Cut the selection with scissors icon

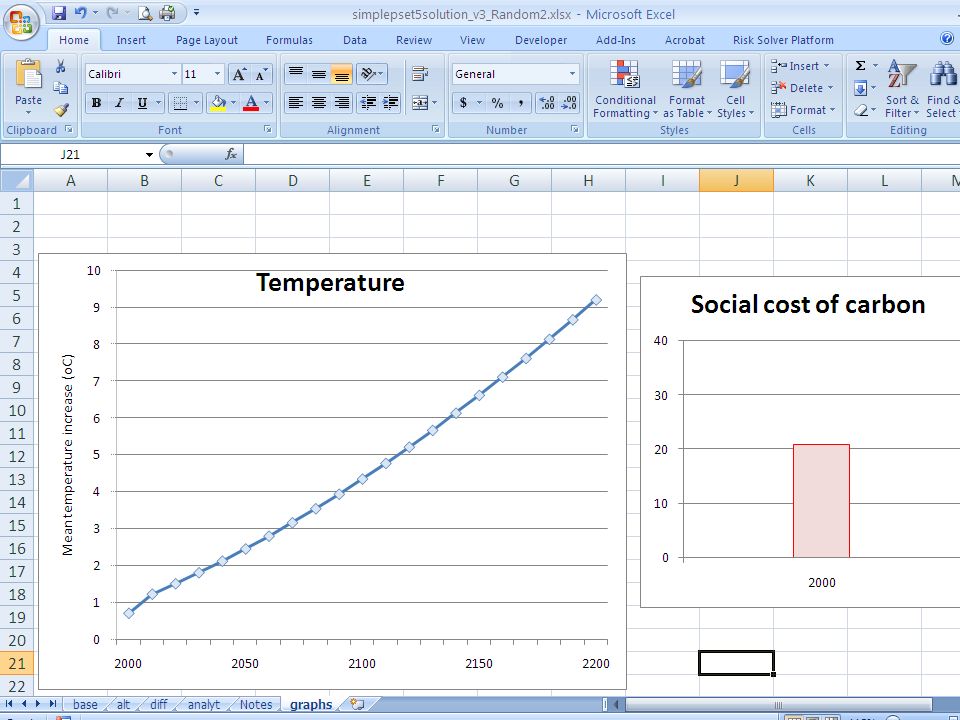click(60, 67)
